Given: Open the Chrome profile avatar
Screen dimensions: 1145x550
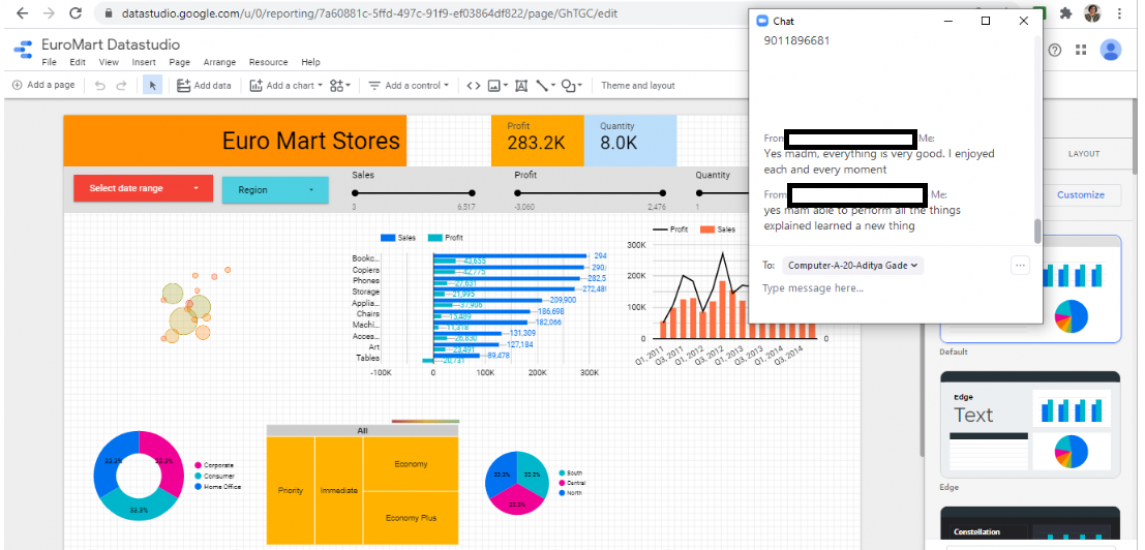Looking at the screenshot, I should point(1092,13).
